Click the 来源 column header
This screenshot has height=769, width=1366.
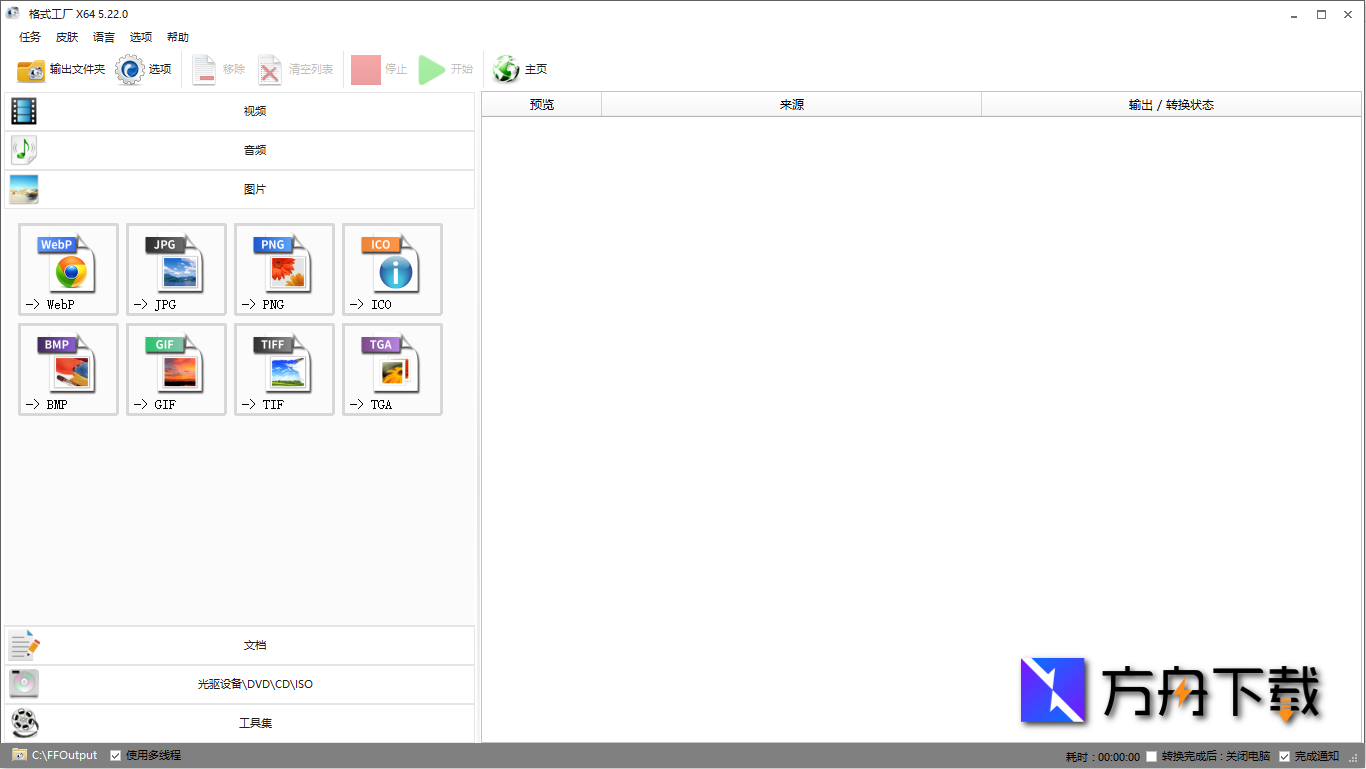791,105
